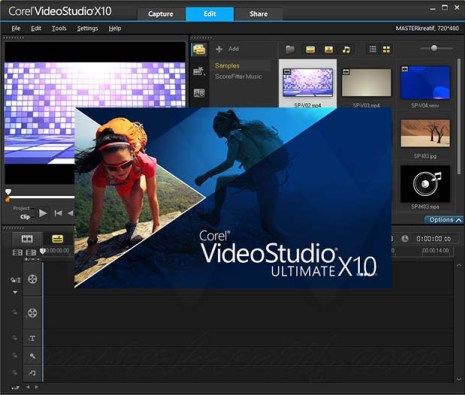Click the Title track T button

[x=32, y=338]
